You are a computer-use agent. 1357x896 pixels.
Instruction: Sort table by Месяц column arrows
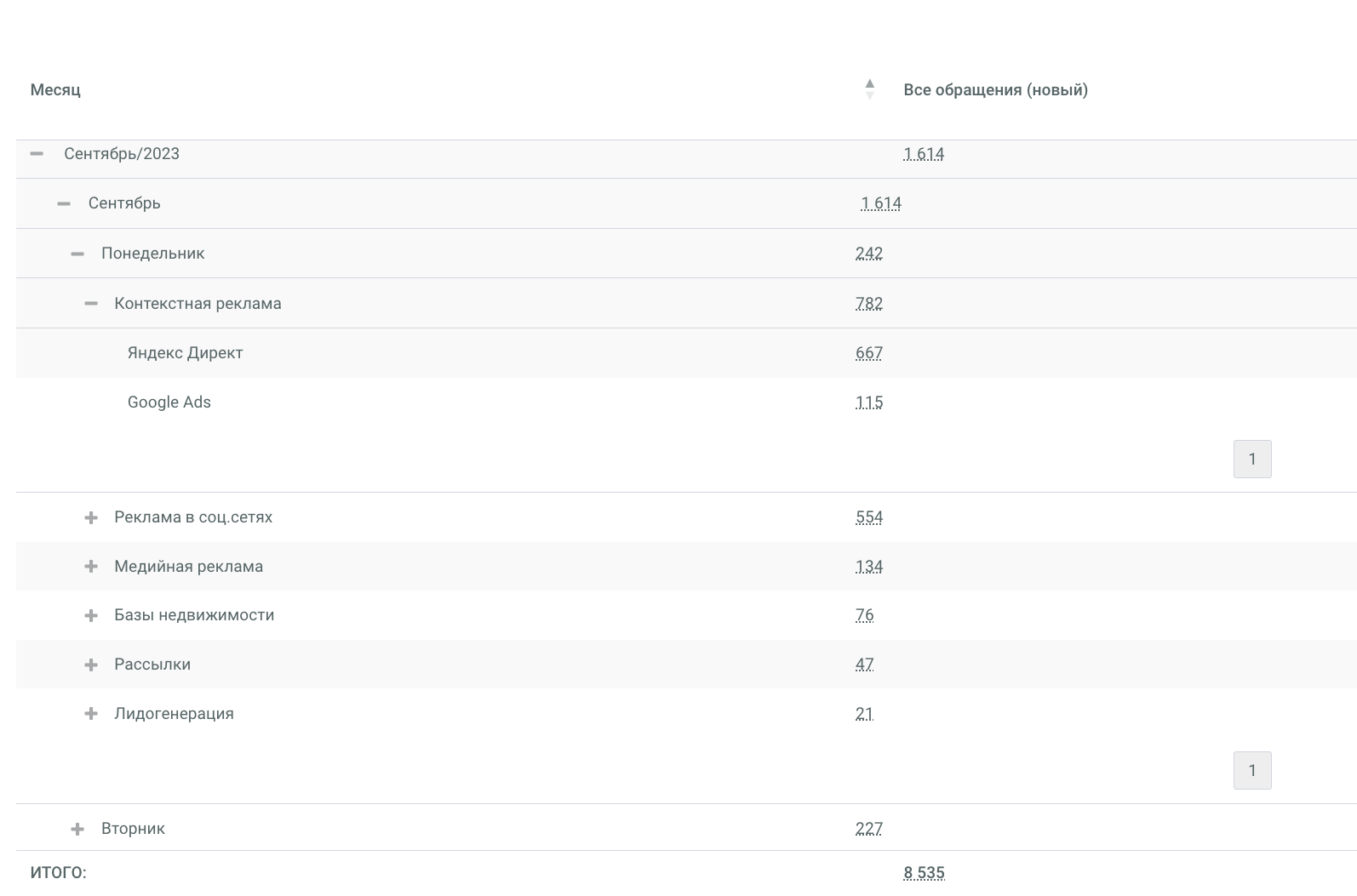coord(869,89)
